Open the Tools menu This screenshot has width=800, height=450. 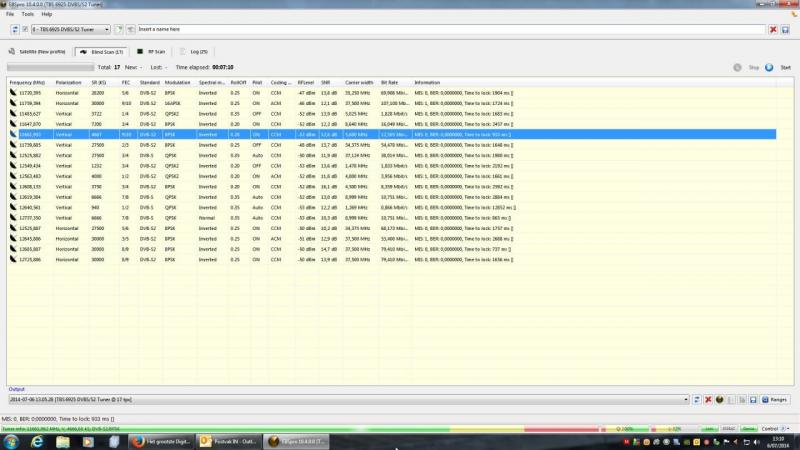[x=27, y=14]
